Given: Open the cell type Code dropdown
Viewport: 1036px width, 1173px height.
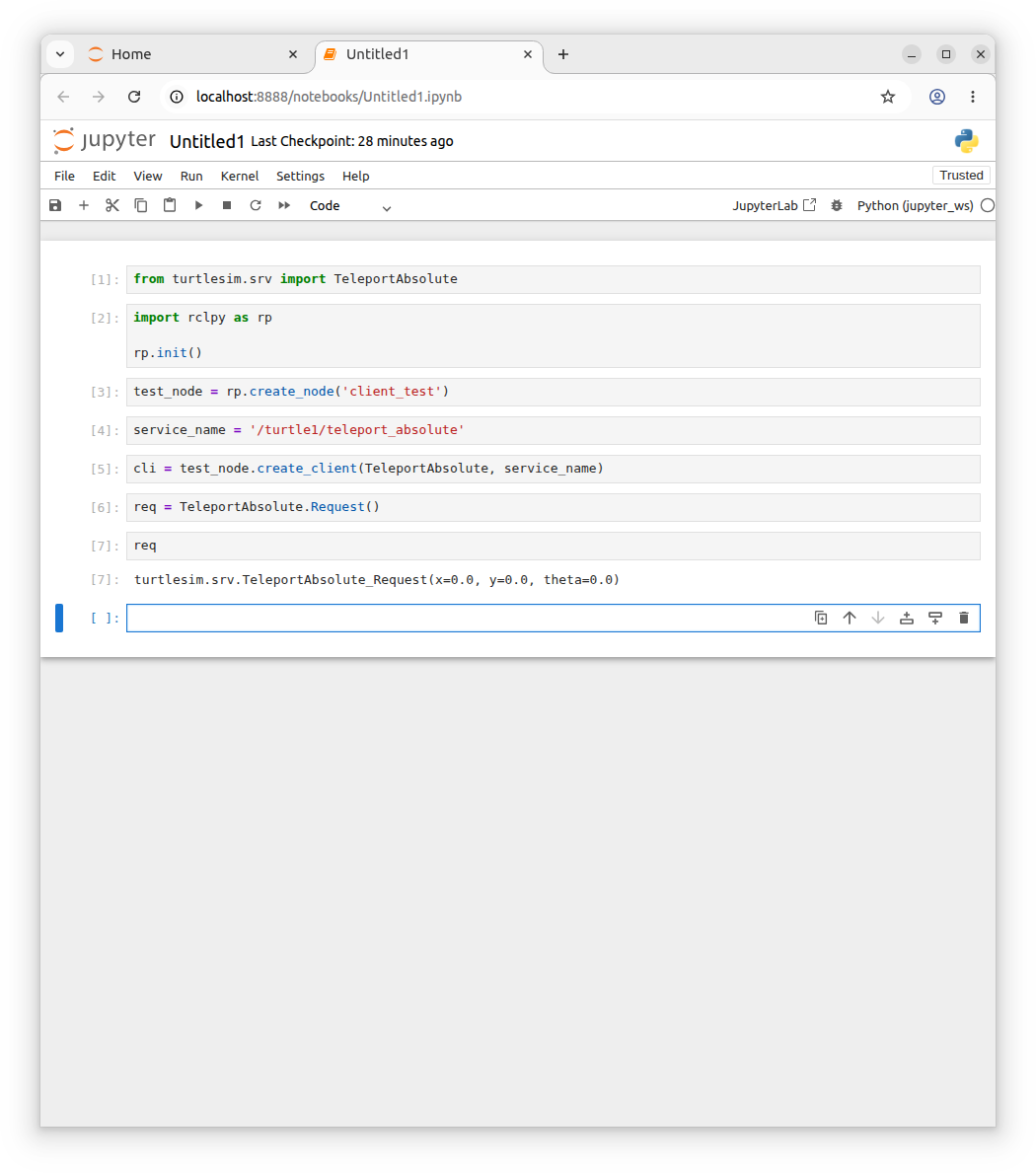Looking at the screenshot, I should (x=350, y=206).
